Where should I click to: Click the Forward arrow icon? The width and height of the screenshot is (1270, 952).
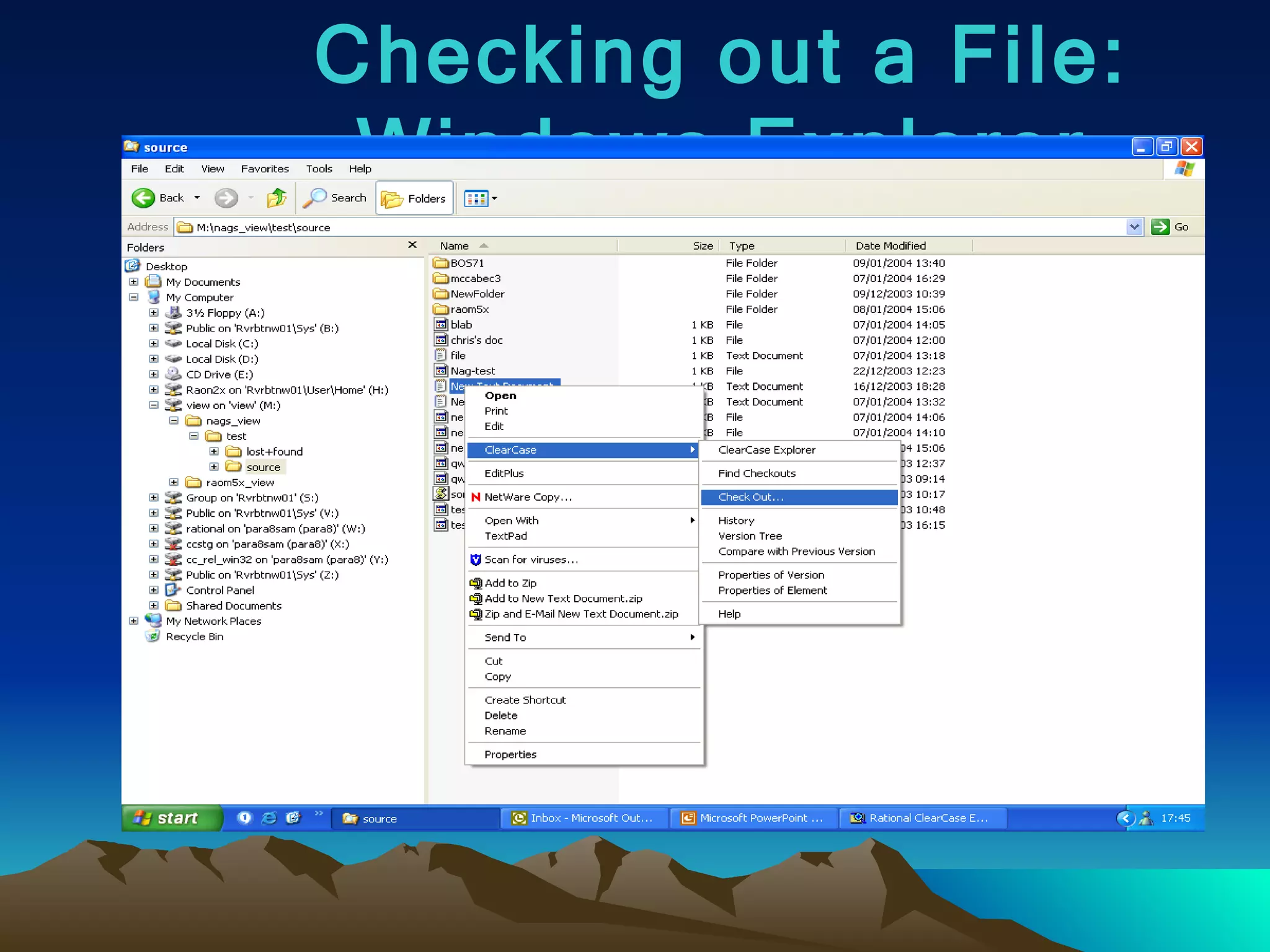point(226,198)
